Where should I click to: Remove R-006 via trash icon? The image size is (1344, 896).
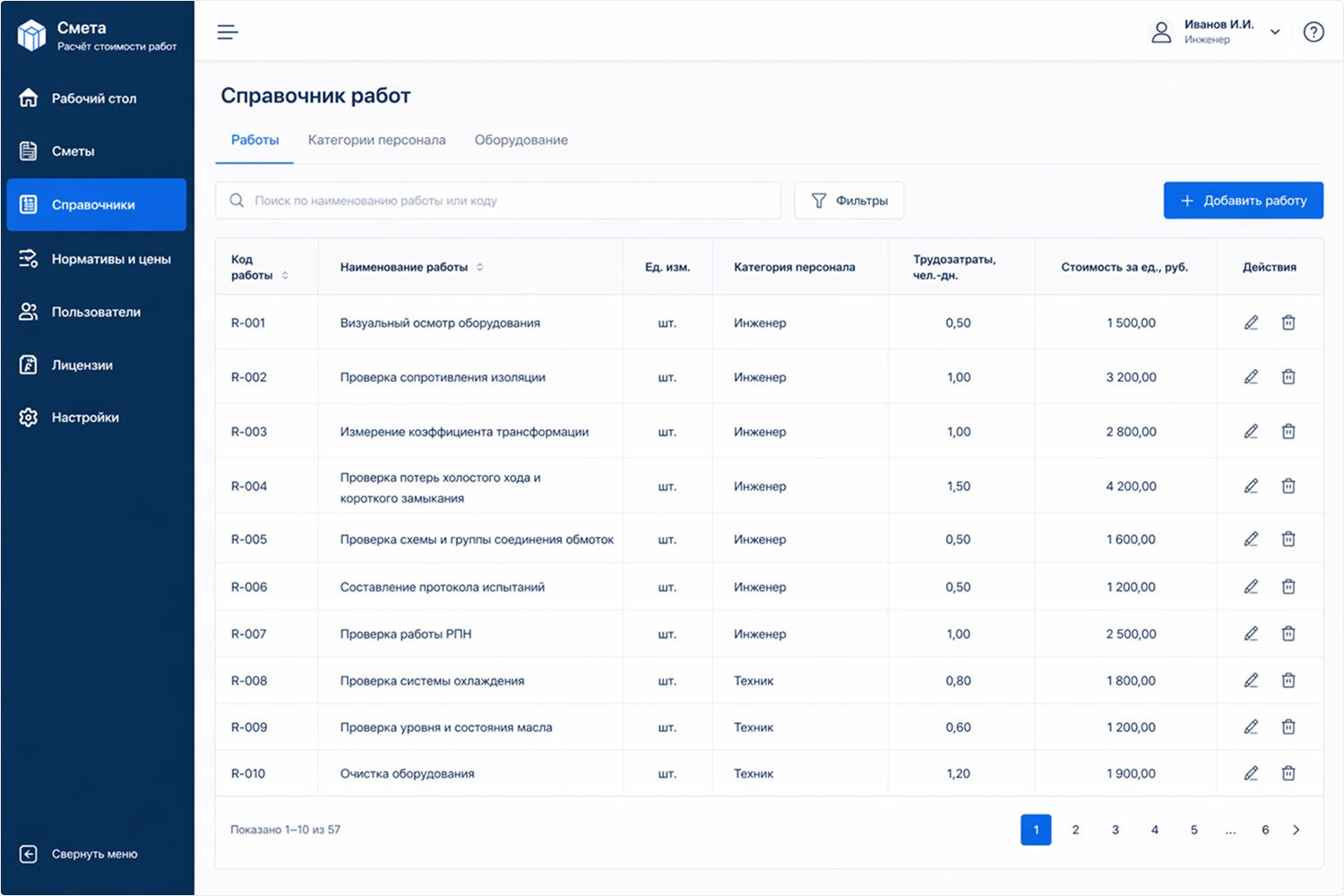(1288, 587)
